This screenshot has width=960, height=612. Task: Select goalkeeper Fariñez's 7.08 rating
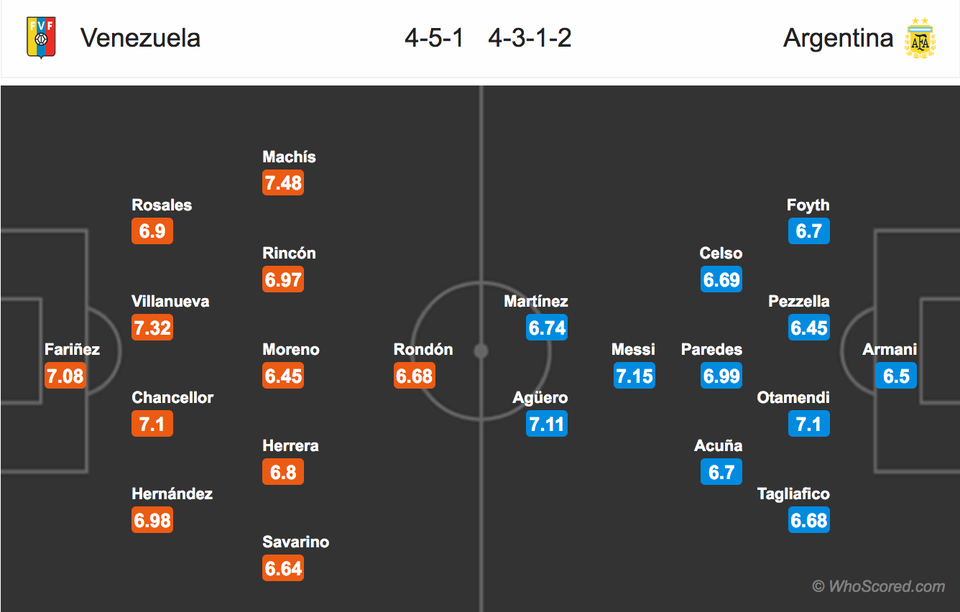tap(65, 376)
